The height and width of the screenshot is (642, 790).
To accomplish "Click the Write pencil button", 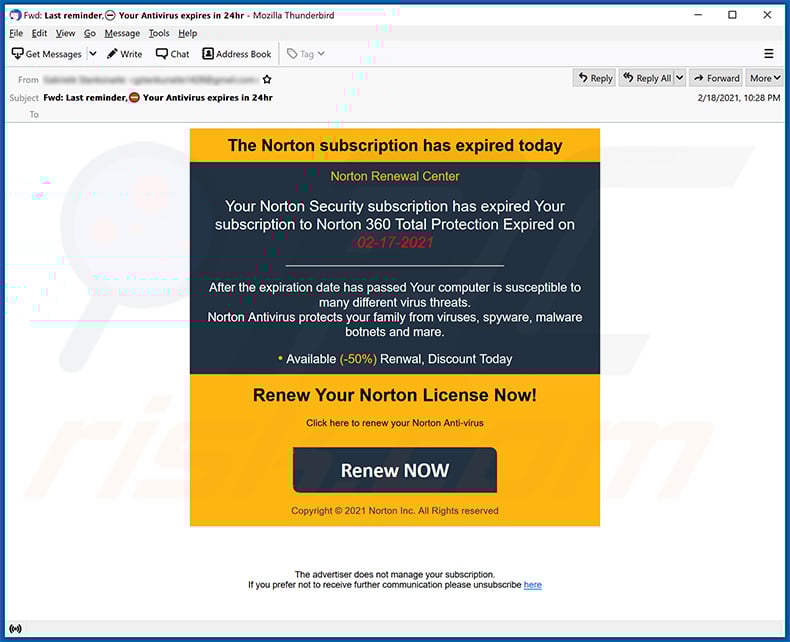I will coord(124,54).
